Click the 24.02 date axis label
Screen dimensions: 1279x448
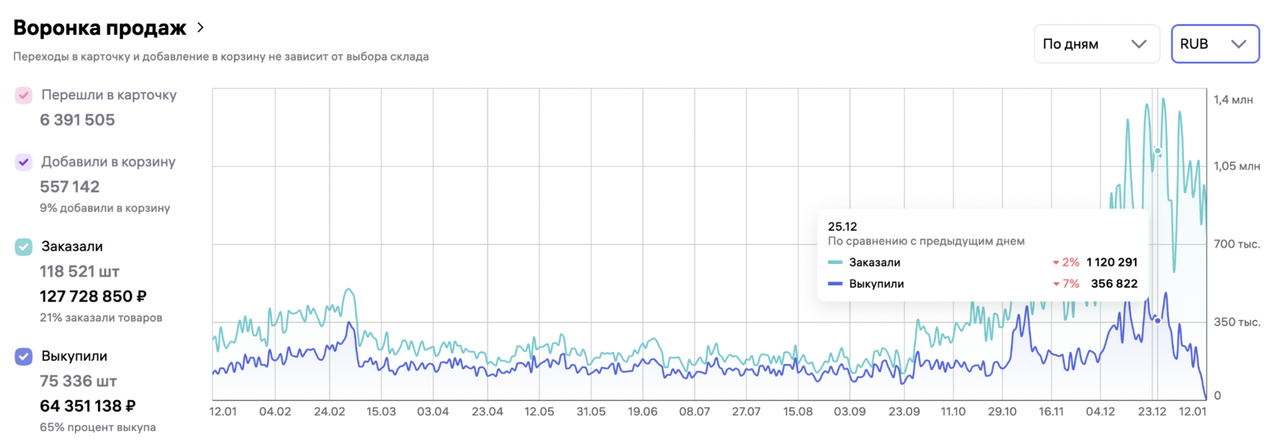pyautogui.click(x=328, y=411)
